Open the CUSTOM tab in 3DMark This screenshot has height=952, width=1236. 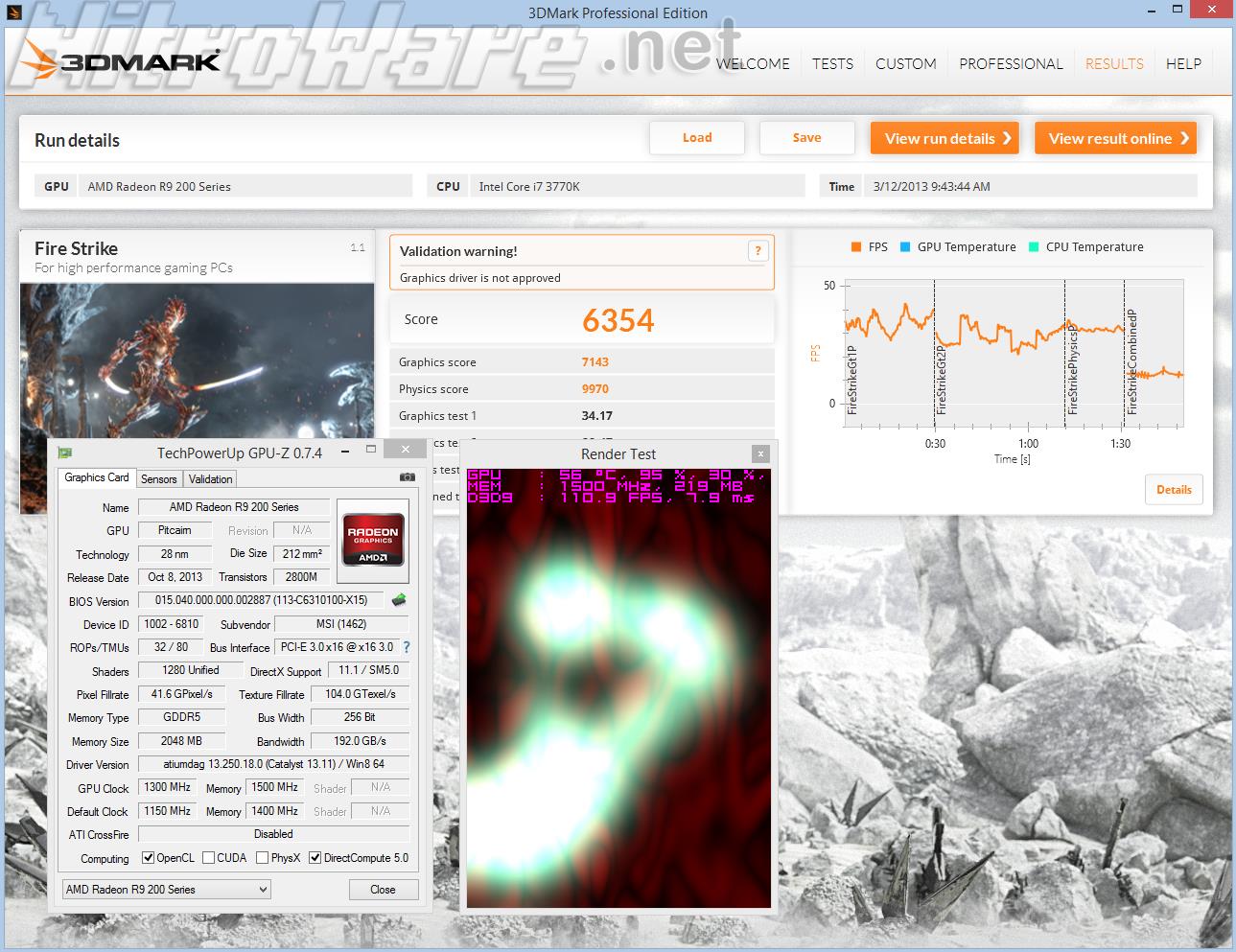905,63
